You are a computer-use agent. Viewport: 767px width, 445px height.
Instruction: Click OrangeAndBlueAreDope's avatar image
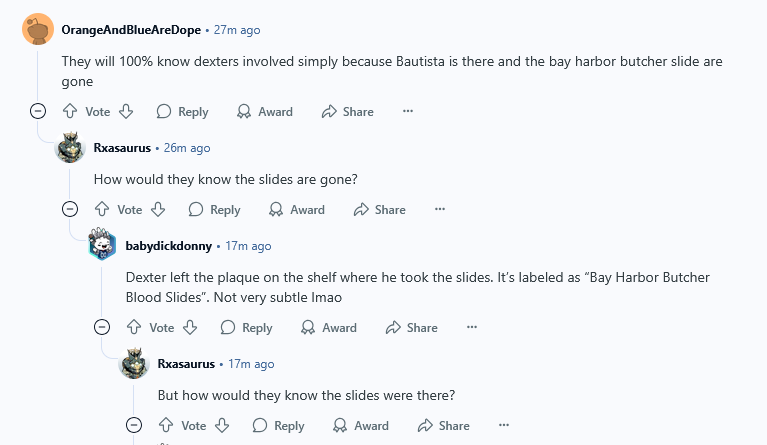click(x=38, y=30)
